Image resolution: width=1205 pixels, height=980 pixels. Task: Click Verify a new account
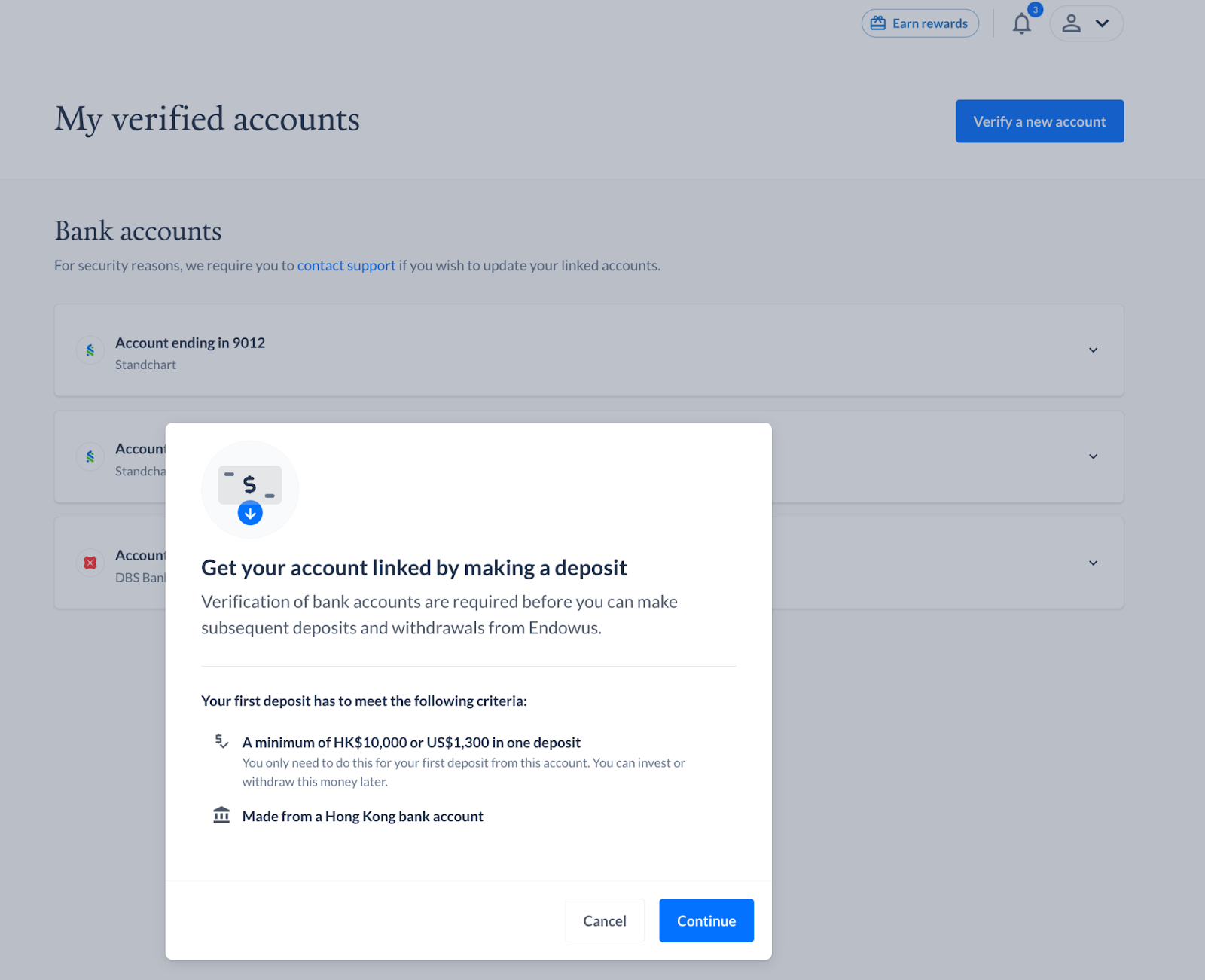pos(1039,121)
